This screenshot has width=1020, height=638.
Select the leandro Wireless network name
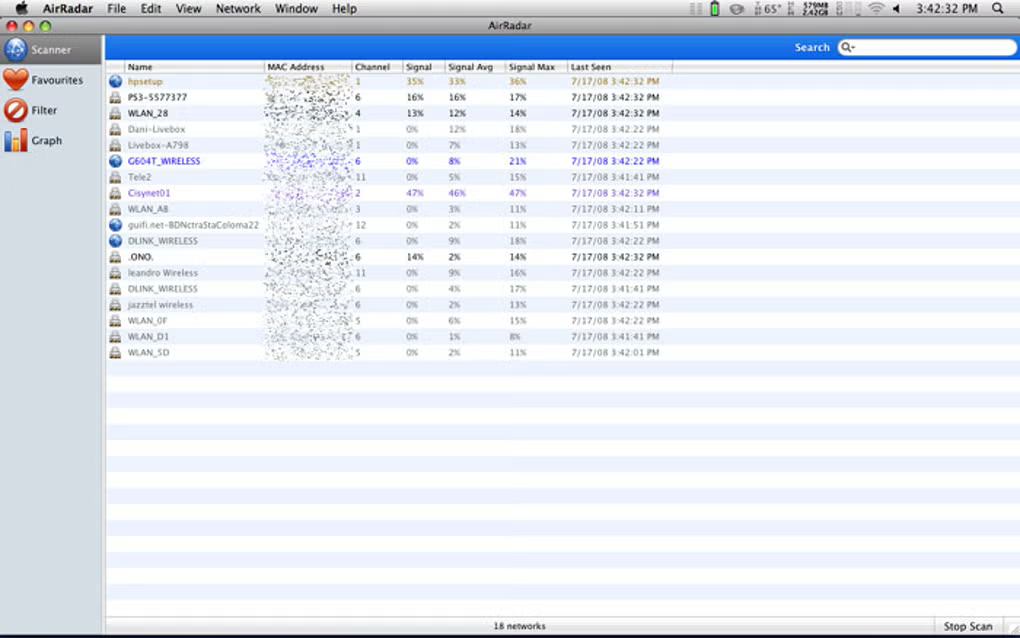click(163, 272)
